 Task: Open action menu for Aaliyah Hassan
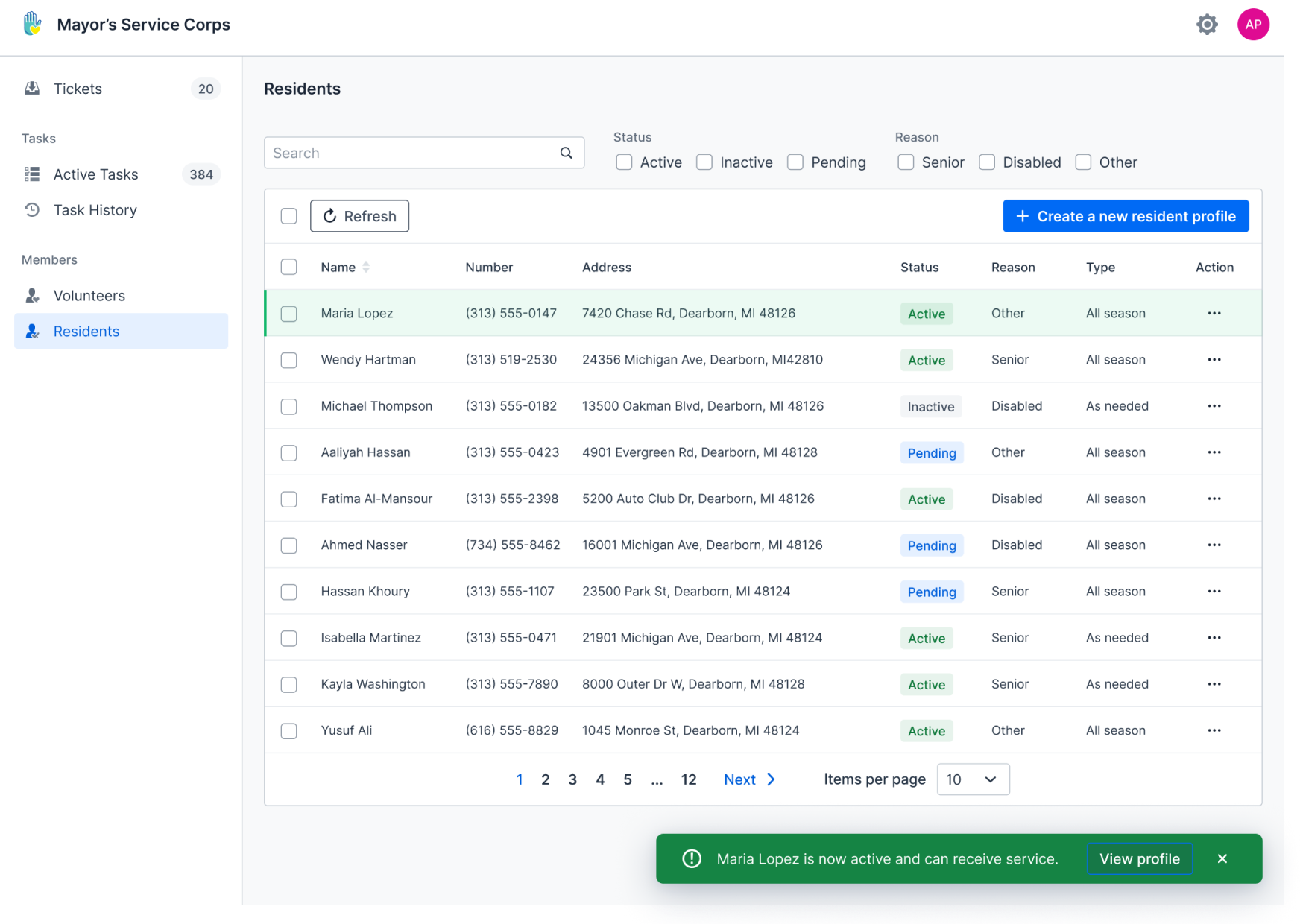[x=1214, y=452]
